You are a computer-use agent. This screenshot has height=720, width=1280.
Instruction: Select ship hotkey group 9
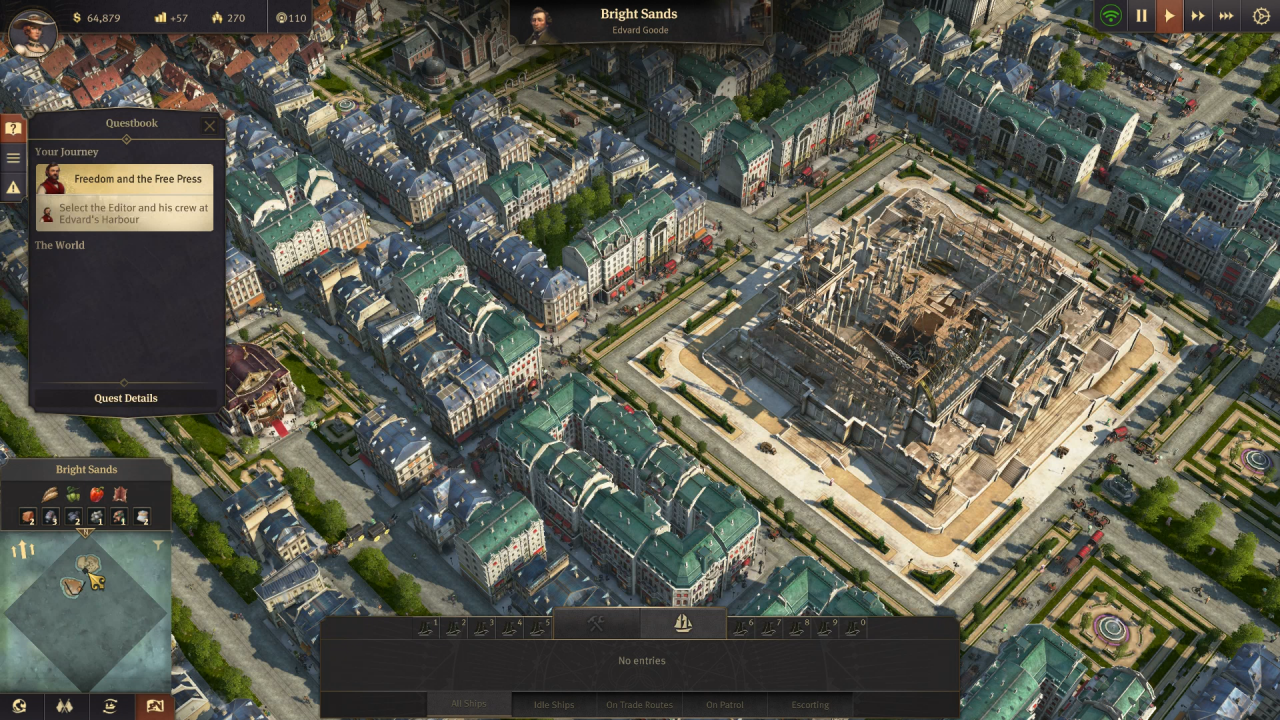pos(826,627)
